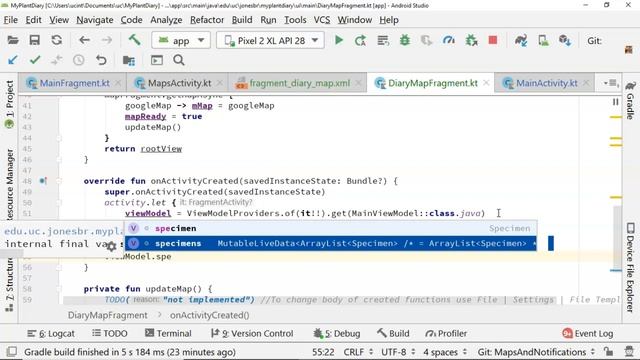
Task: Select the specimens completion suggestion
Action: pos(331,244)
